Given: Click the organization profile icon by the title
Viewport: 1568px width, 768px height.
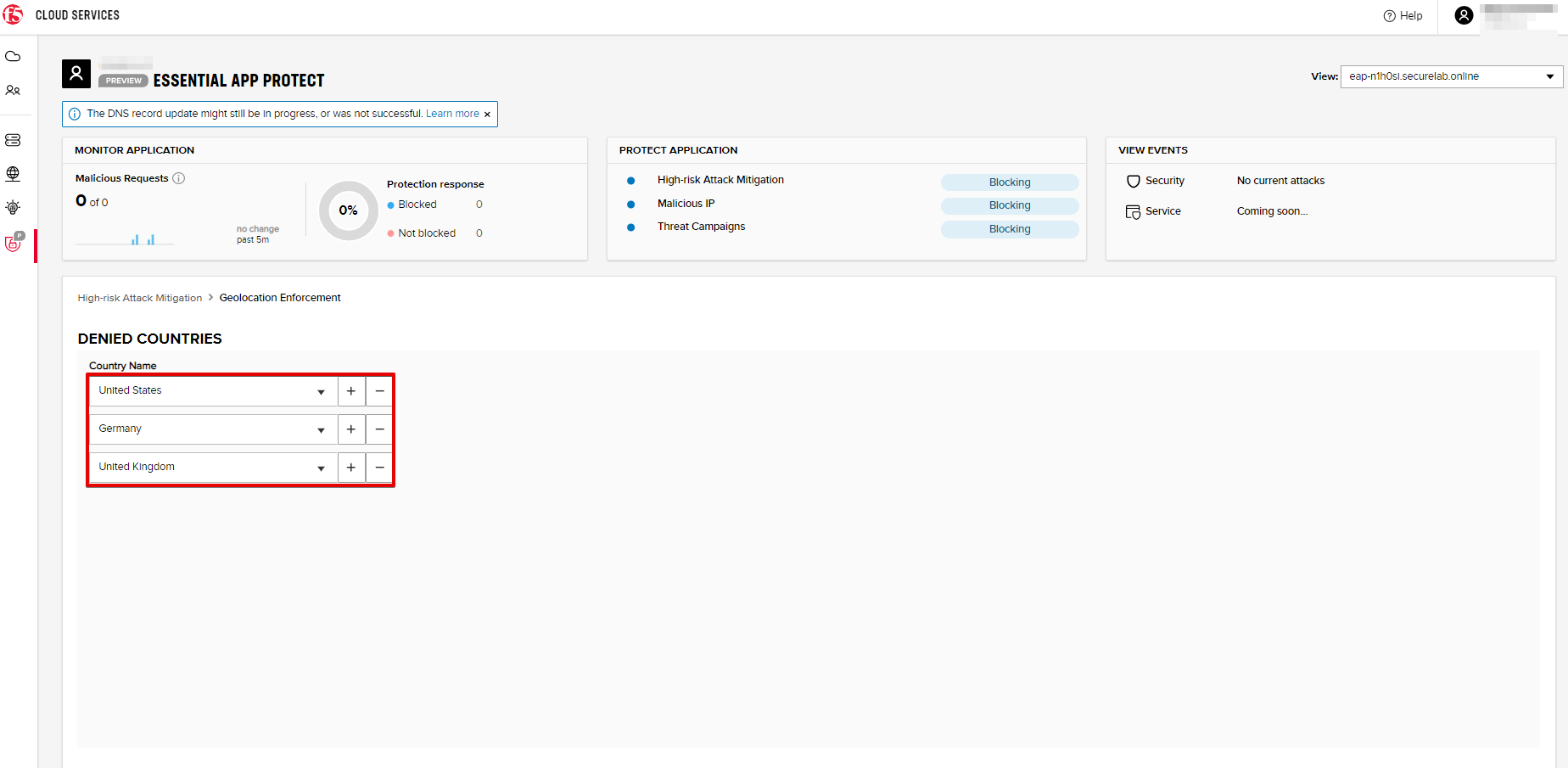Looking at the screenshot, I should click(76, 74).
